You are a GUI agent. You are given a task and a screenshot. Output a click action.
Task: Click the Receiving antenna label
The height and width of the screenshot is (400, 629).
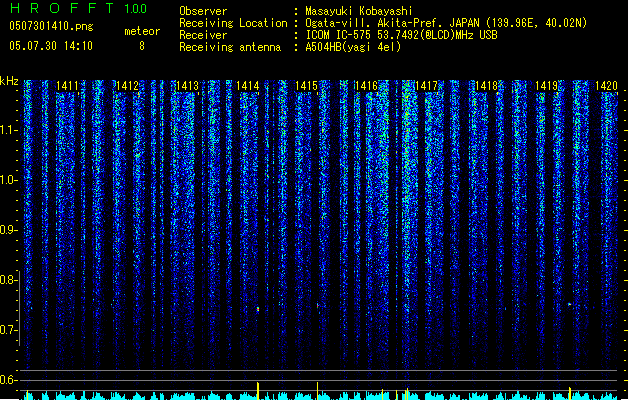tap(230, 47)
